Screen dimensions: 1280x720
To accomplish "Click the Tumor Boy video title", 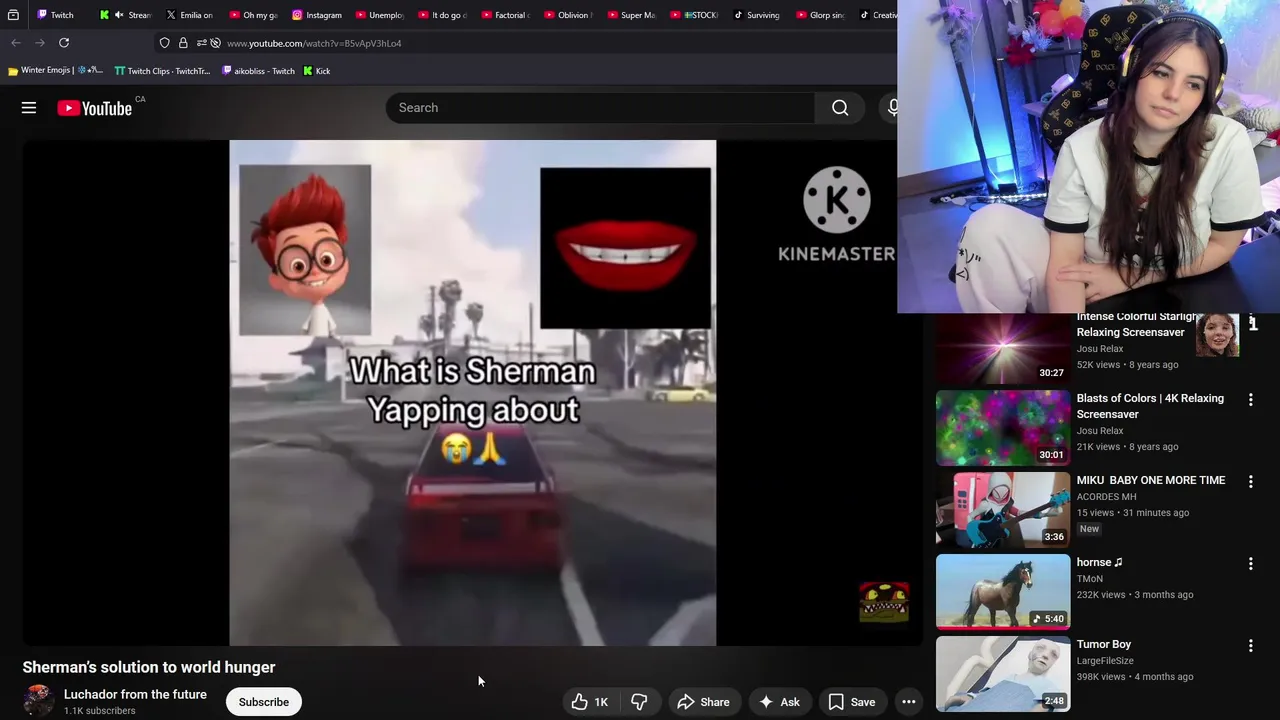I will click(1104, 644).
